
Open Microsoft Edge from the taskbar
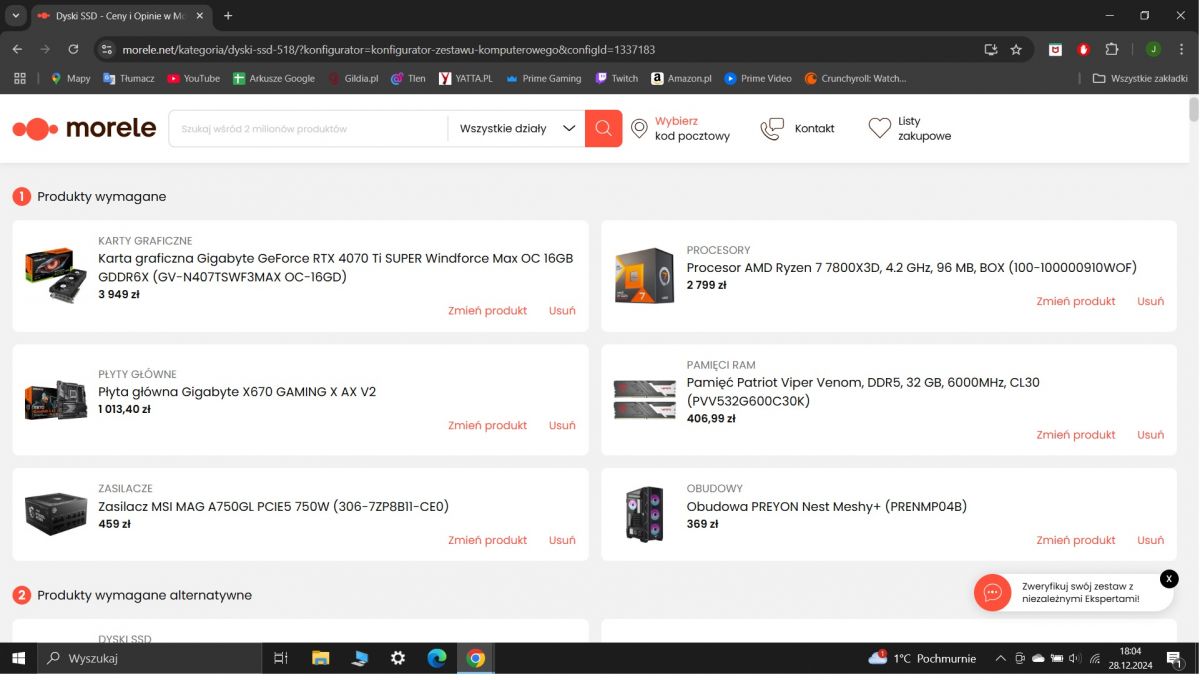point(437,658)
